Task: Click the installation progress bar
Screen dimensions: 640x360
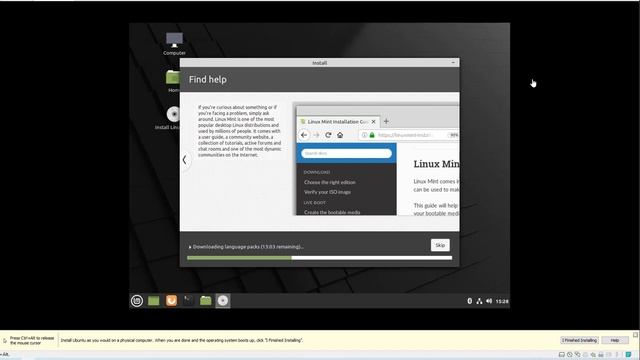Action: coord(320,258)
